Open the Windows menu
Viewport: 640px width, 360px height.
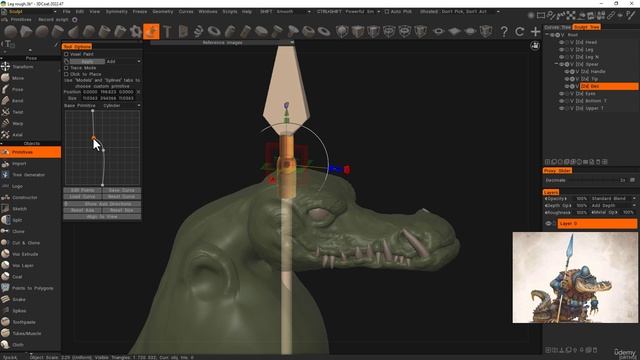tap(208, 11)
